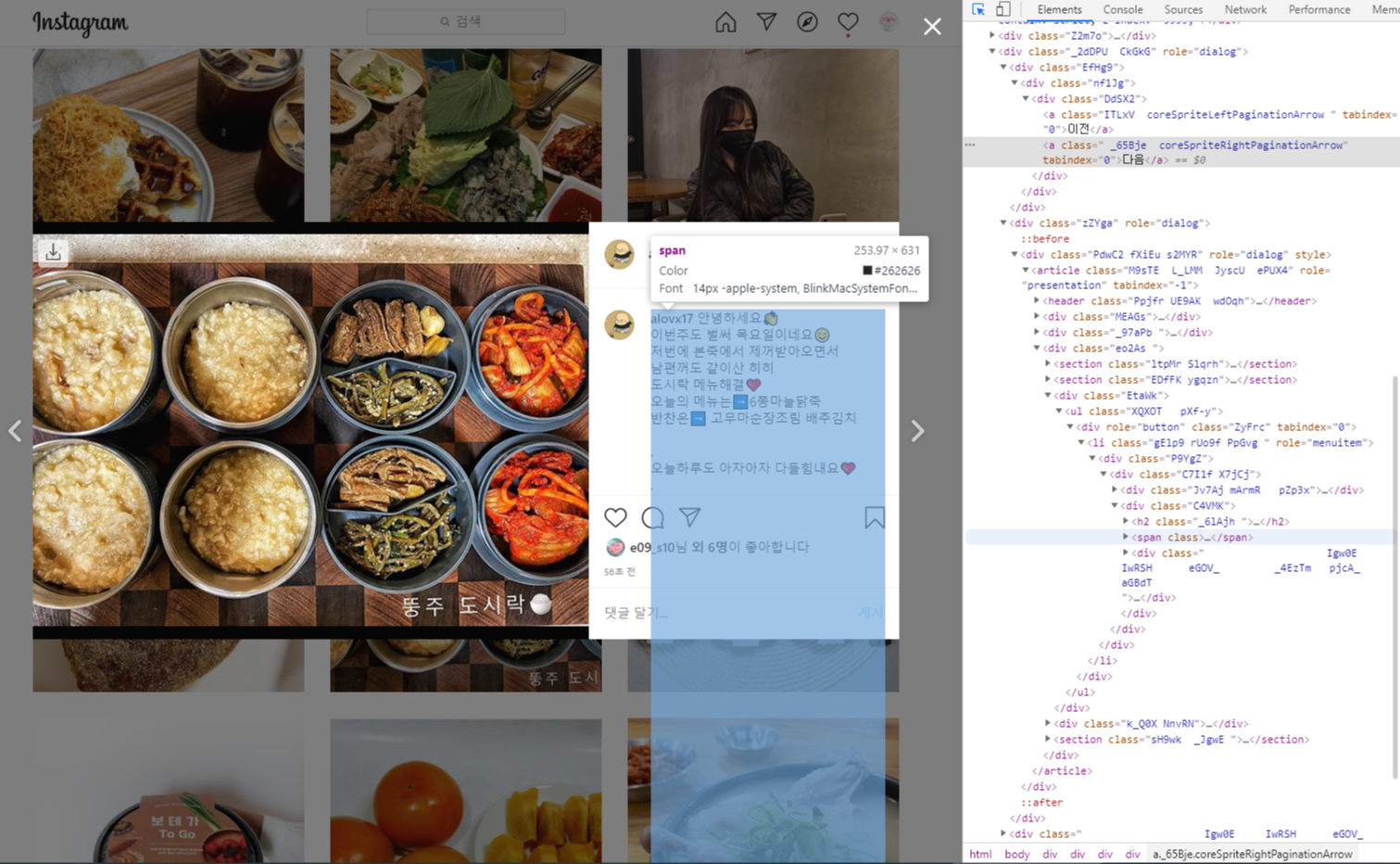The height and width of the screenshot is (864, 1400).
Task: Click the username alovx17 in caption
Action: pyautogui.click(x=672, y=318)
